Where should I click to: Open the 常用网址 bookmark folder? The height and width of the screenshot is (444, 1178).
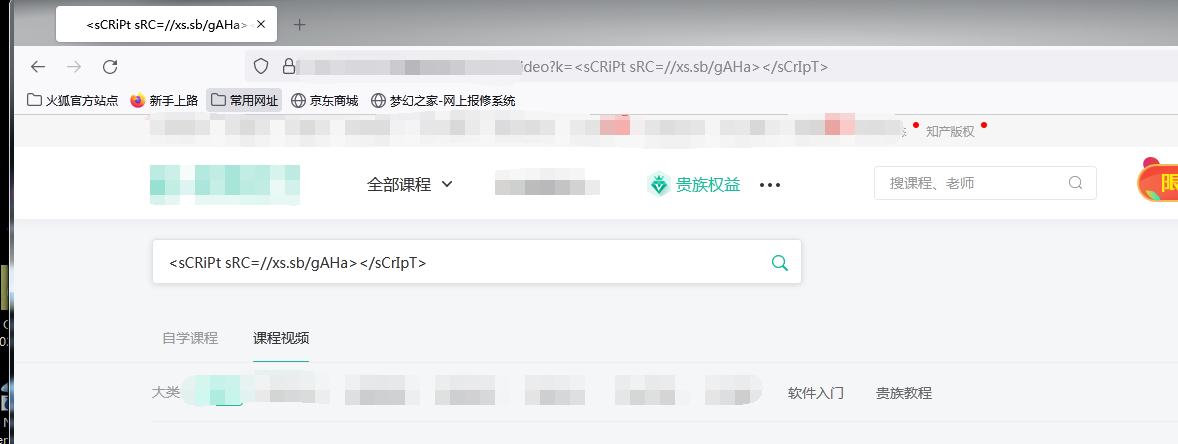pos(244,100)
